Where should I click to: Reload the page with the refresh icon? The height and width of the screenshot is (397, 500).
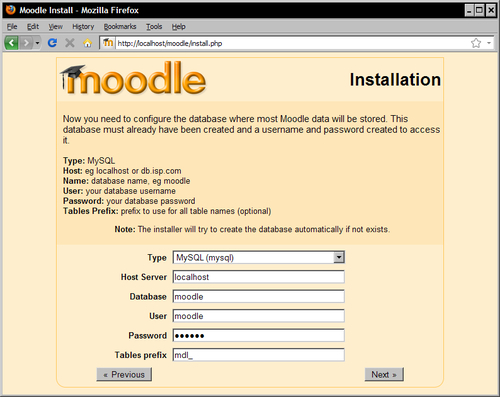(52, 43)
